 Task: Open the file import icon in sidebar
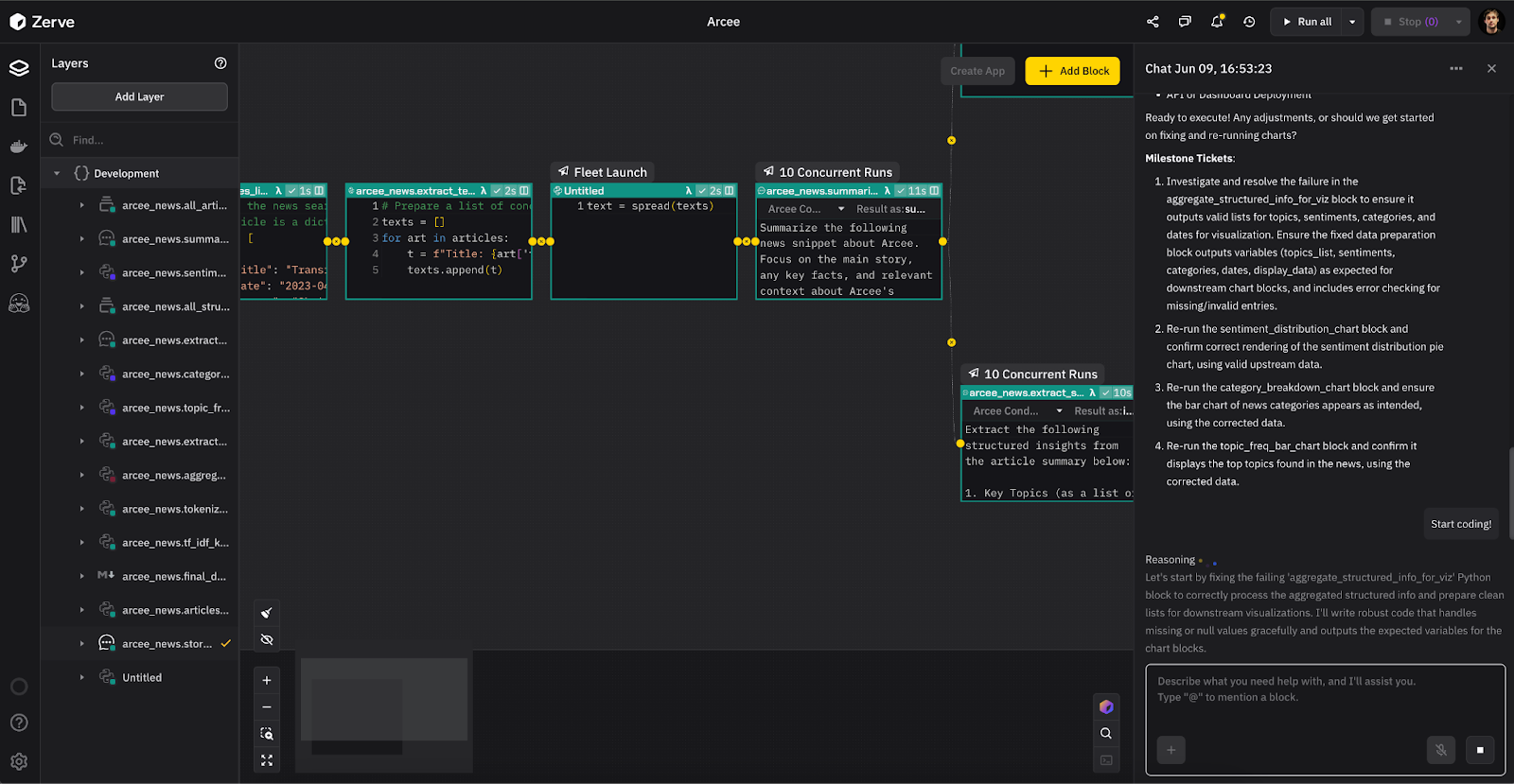pyautogui.click(x=19, y=185)
